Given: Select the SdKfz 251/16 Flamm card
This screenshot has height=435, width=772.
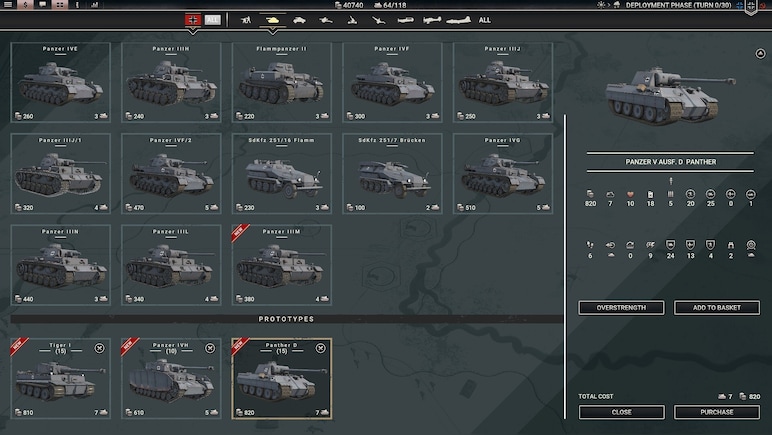Looking at the screenshot, I should 282,174.
